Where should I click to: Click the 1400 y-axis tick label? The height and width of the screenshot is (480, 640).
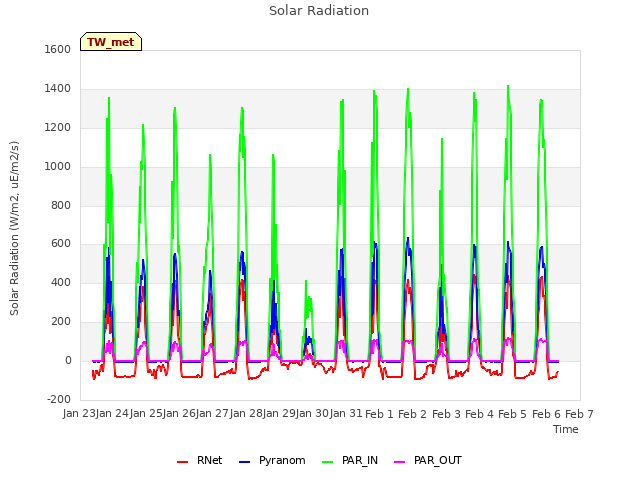pyautogui.click(x=58, y=89)
